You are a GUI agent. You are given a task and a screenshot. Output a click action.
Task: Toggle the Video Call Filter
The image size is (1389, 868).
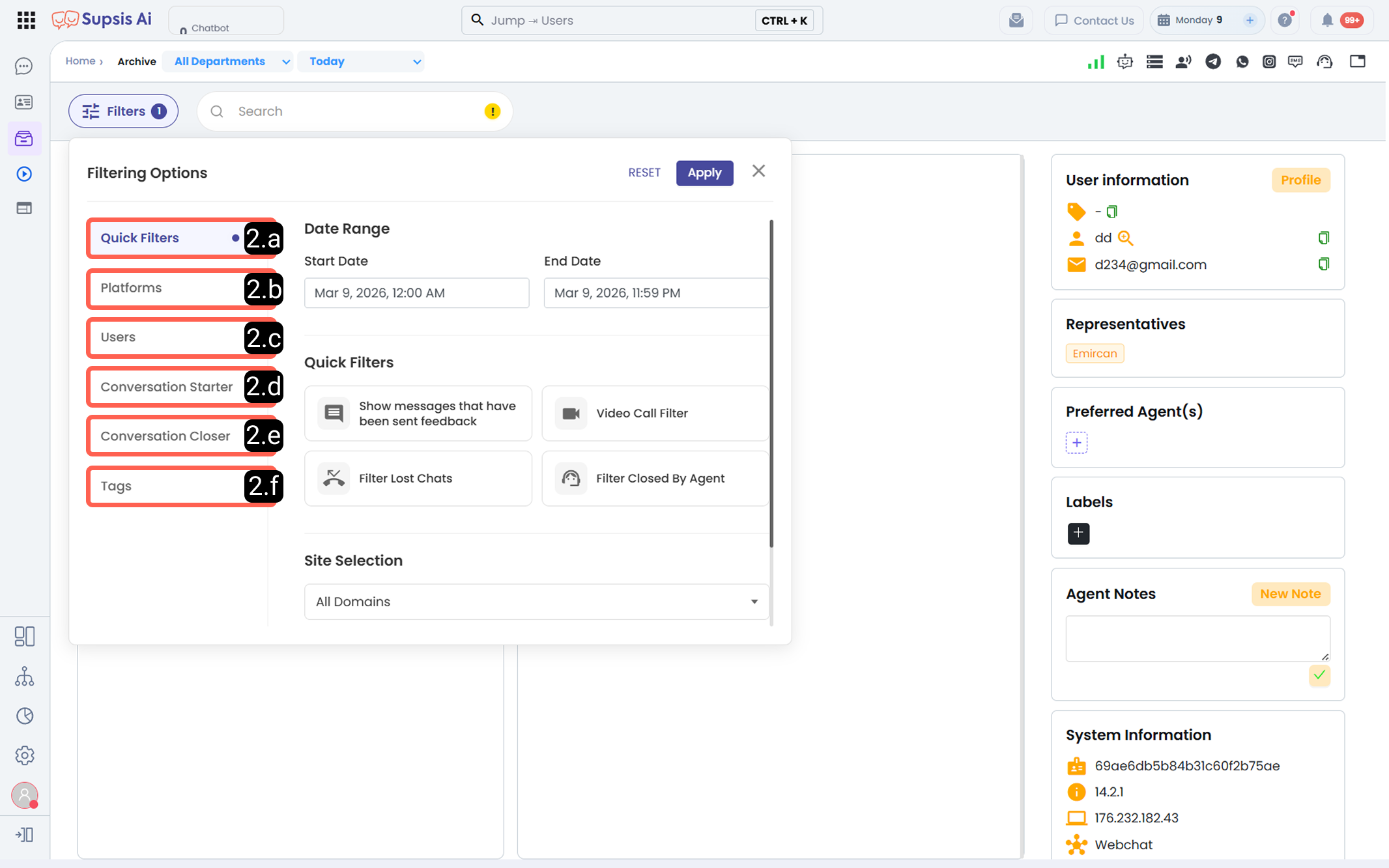tap(655, 413)
